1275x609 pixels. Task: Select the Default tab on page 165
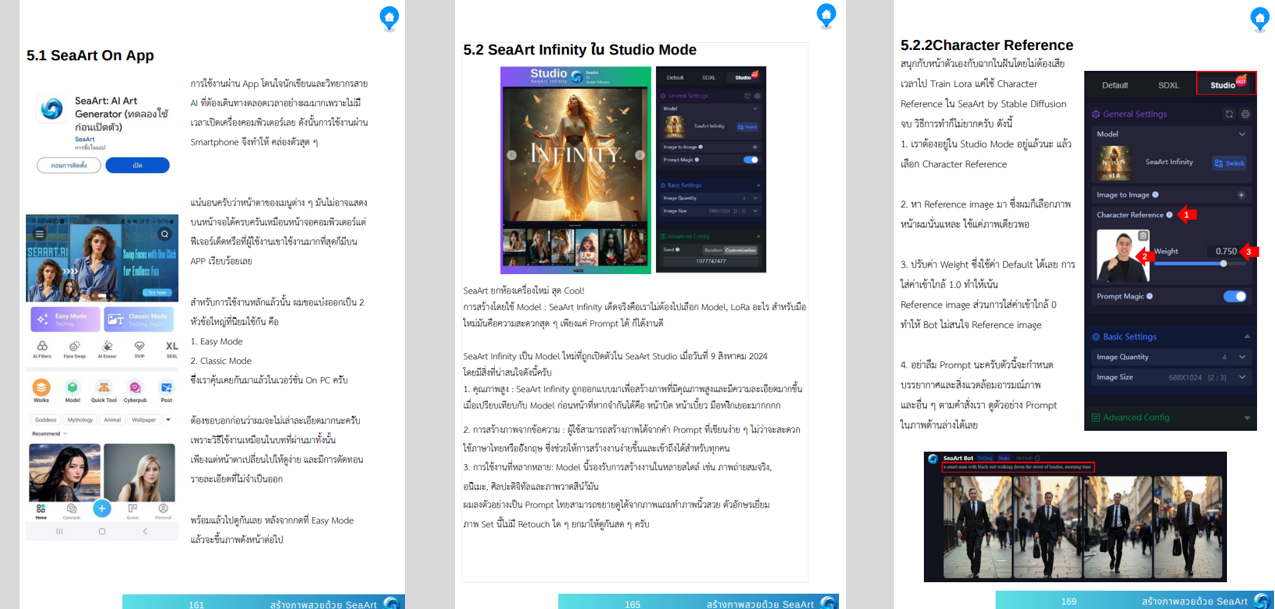coord(675,77)
